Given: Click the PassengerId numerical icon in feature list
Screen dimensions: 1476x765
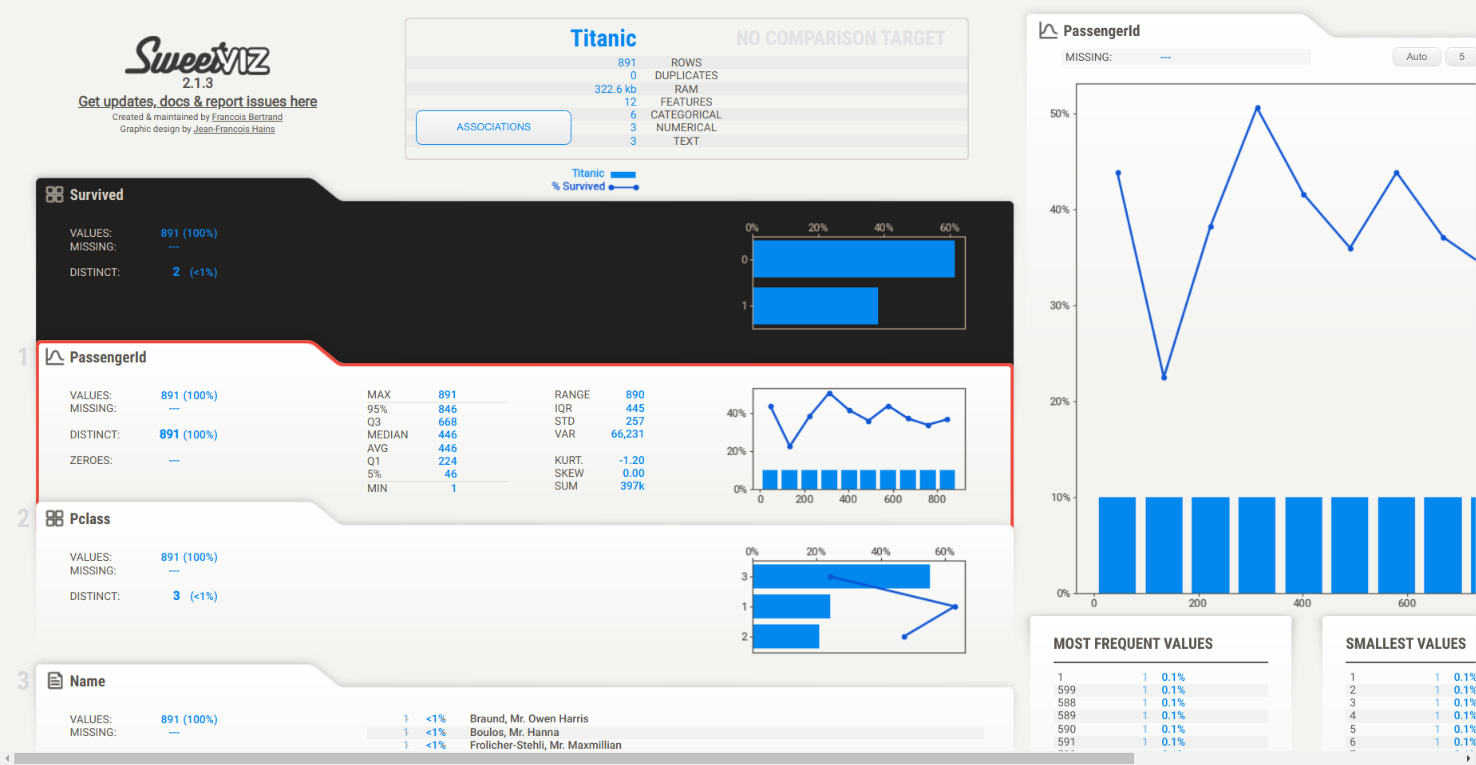Looking at the screenshot, I should coord(55,357).
